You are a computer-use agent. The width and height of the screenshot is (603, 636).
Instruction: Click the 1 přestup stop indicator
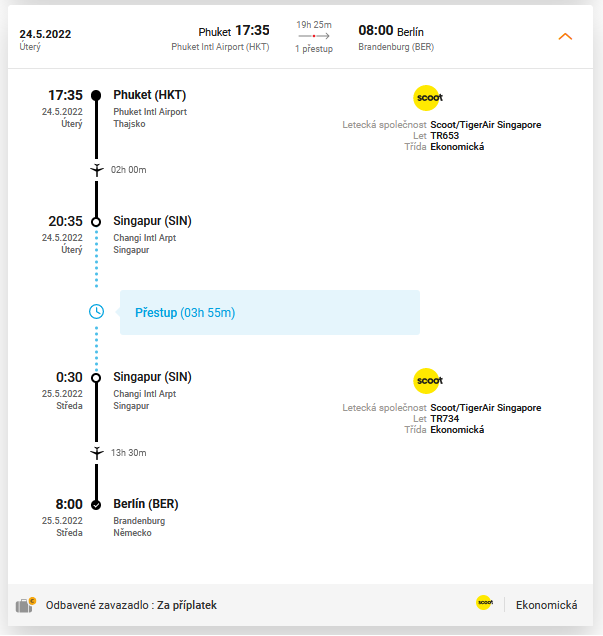[314, 49]
